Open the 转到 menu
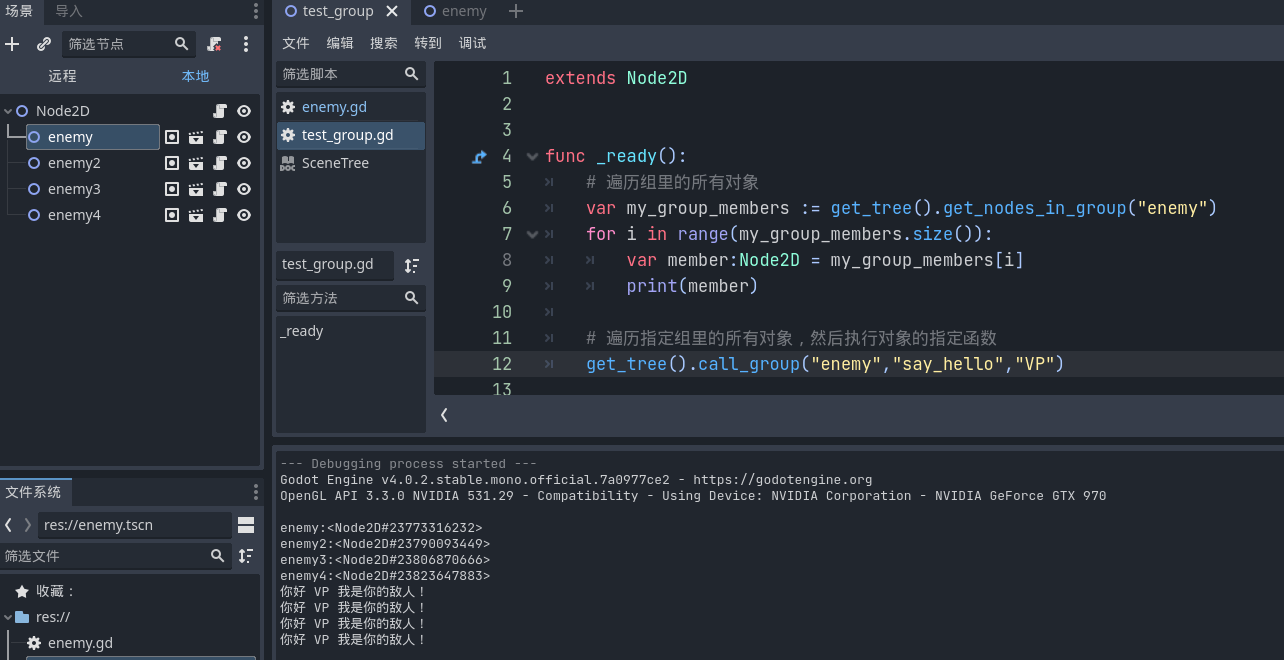The width and height of the screenshot is (1284, 660). (x=428, y=43)
